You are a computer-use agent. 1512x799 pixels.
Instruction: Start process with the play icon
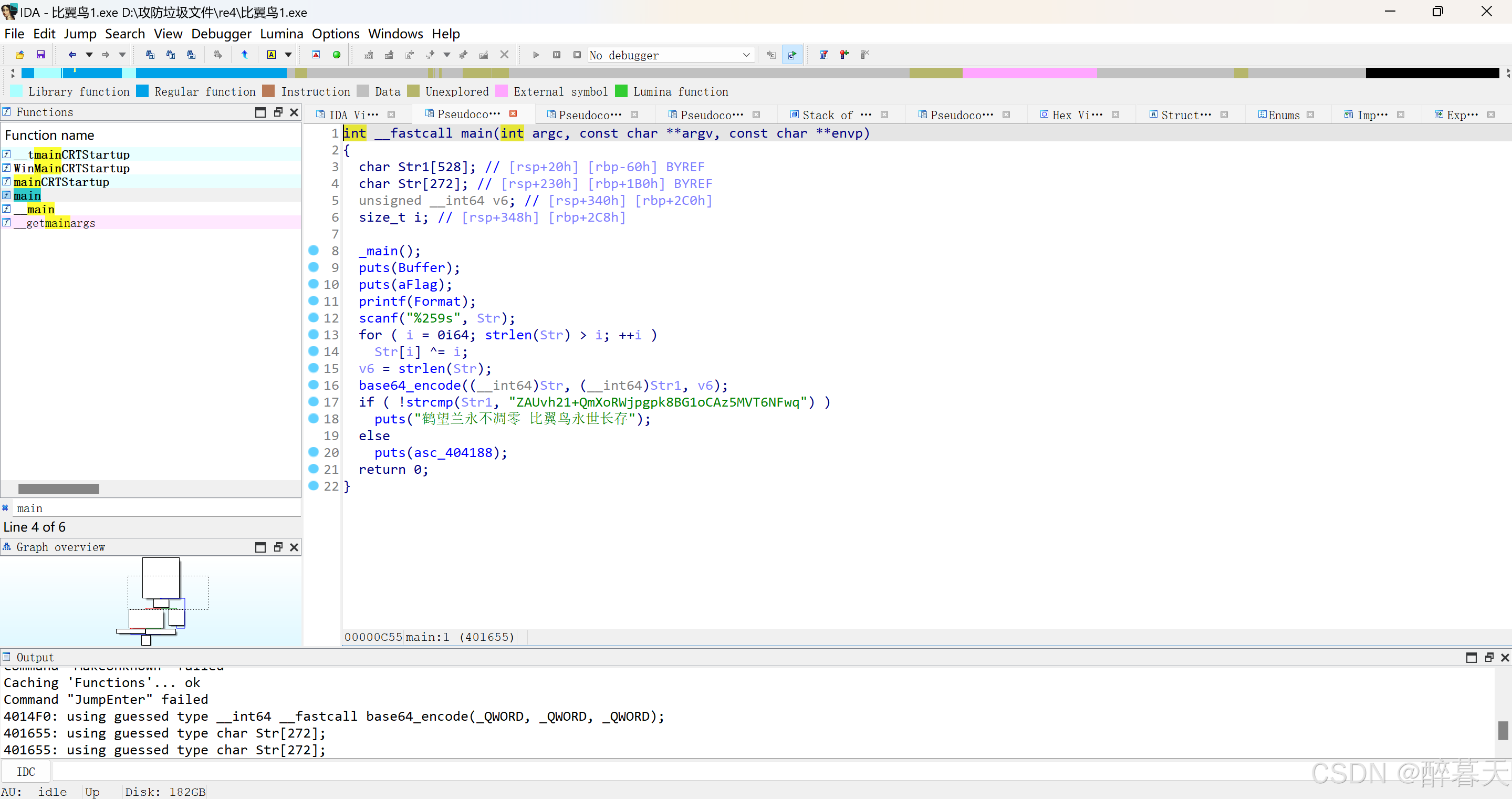coord(535,55)
